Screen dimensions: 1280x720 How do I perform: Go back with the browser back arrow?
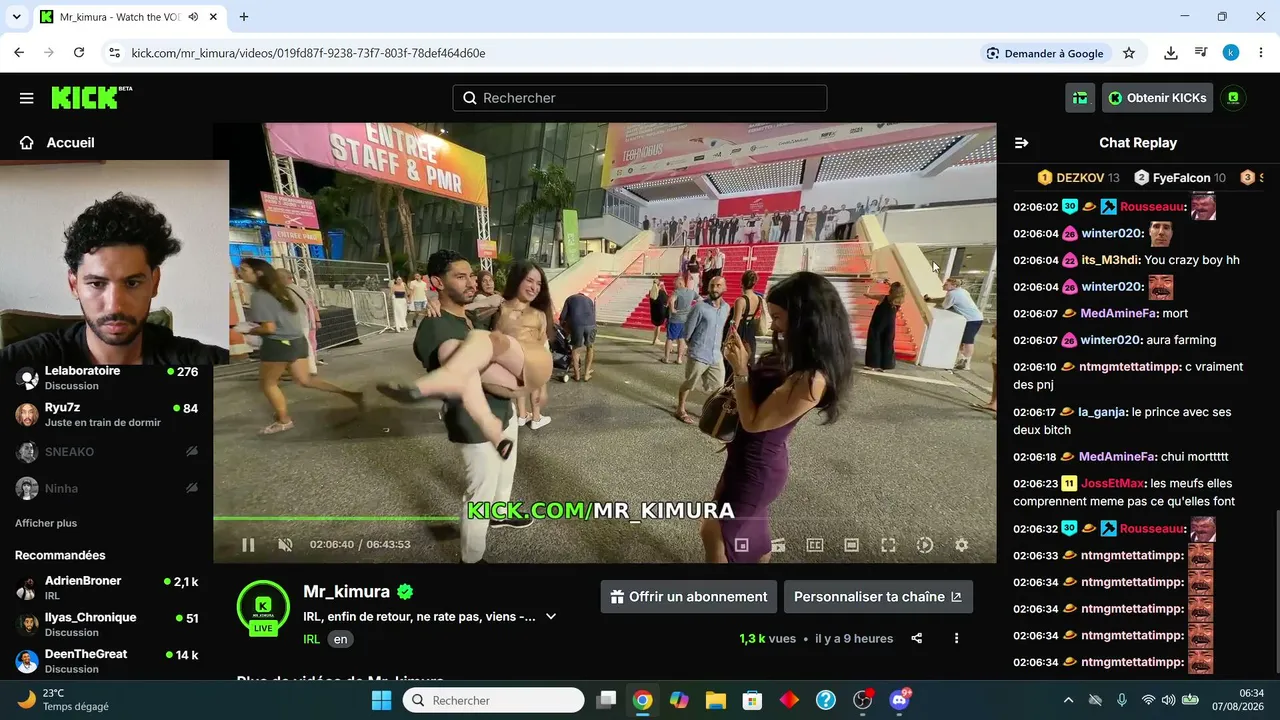click(19, 53)
